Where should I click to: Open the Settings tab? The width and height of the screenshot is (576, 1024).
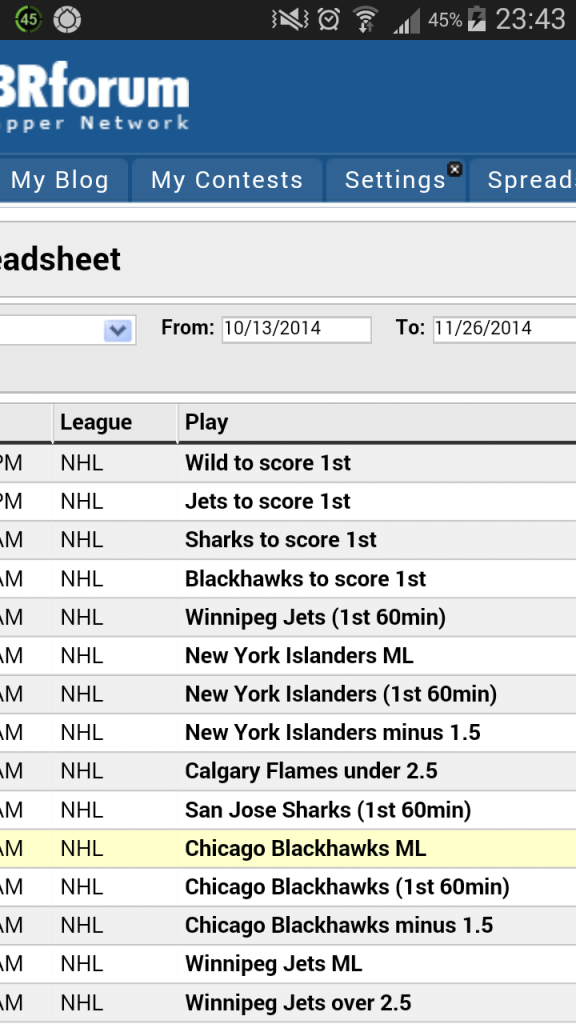tap(396, 180)
